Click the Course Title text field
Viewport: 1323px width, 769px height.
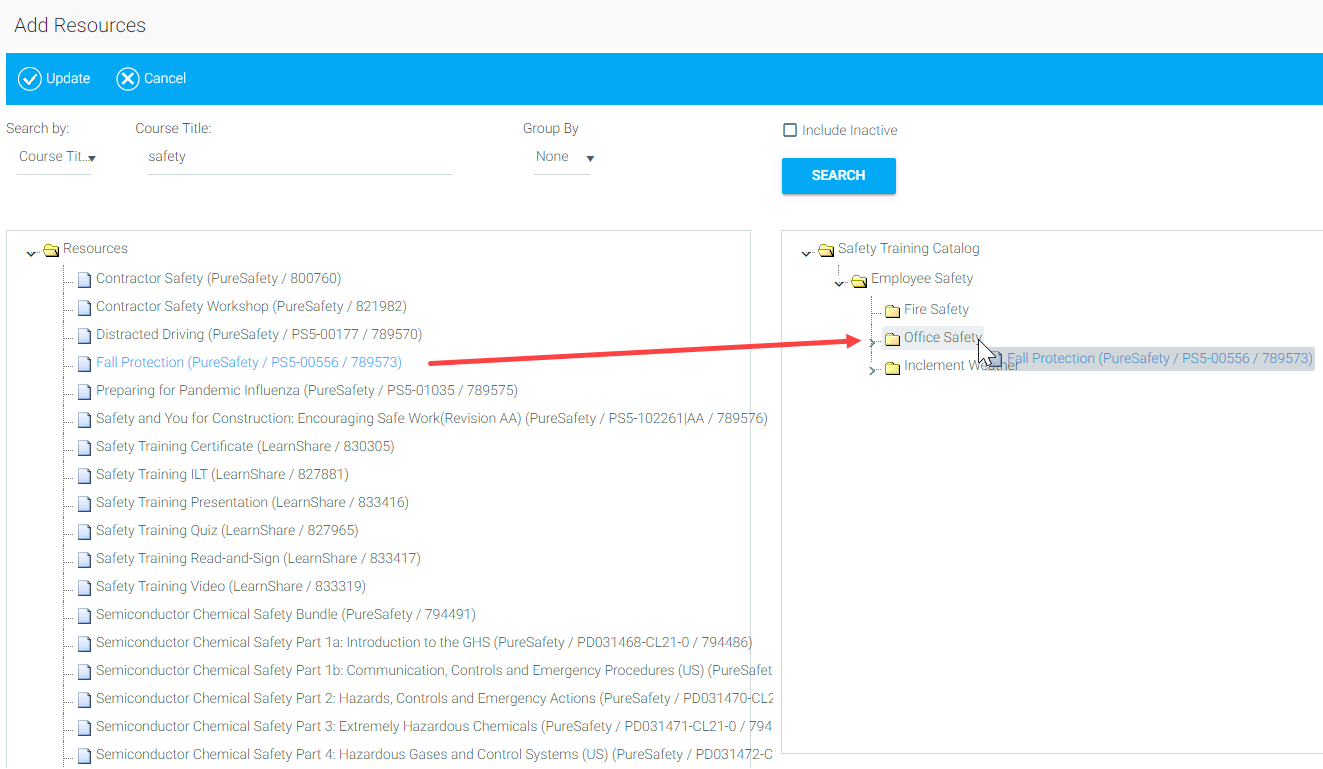(x=299, y=157)
